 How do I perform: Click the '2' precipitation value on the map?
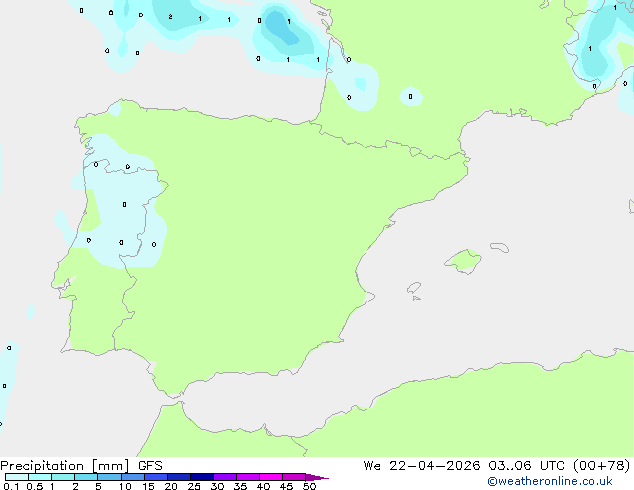coord(170,17)
